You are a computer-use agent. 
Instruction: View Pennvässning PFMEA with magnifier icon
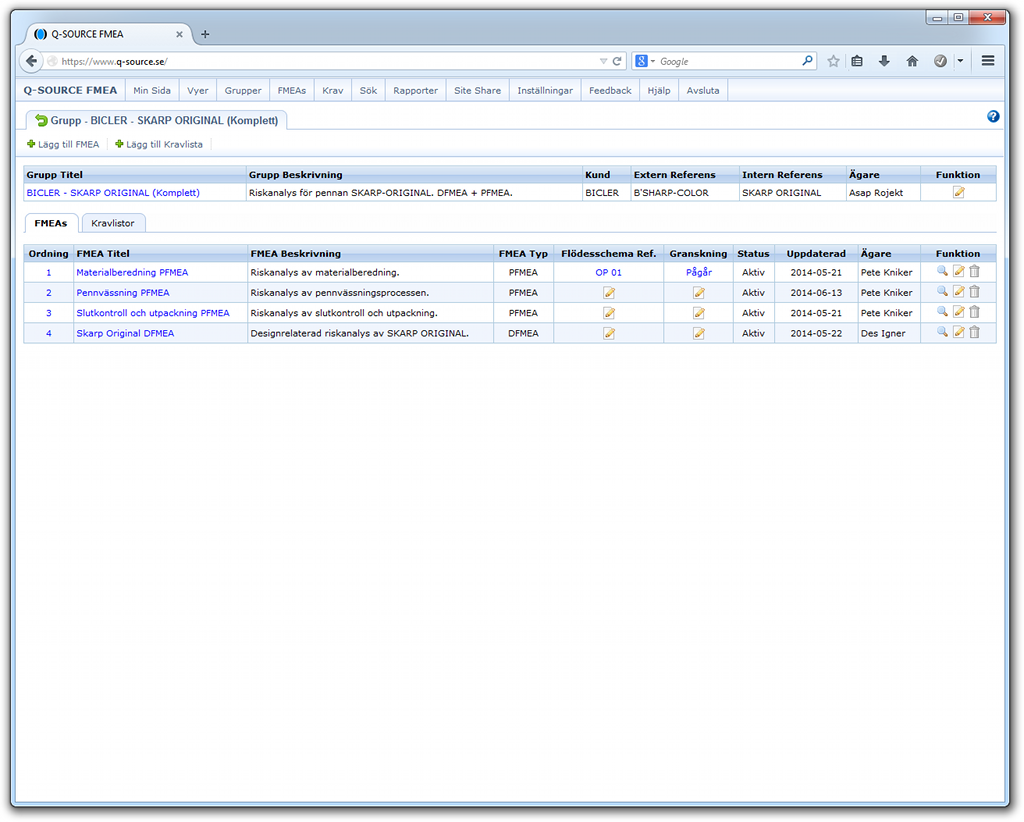click(942, 291)
